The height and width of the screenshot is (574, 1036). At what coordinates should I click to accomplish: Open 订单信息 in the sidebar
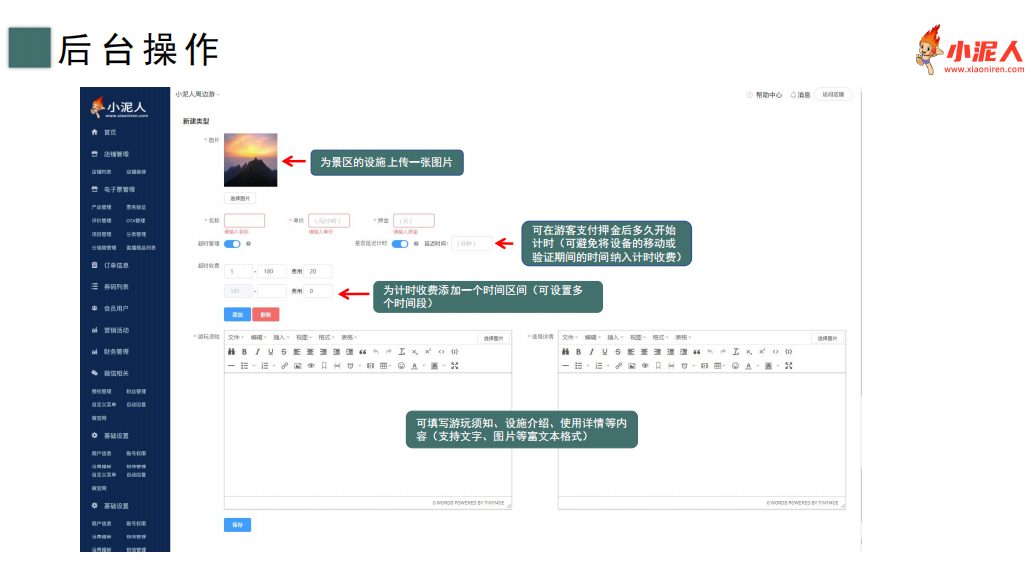[x=116, y=266]
